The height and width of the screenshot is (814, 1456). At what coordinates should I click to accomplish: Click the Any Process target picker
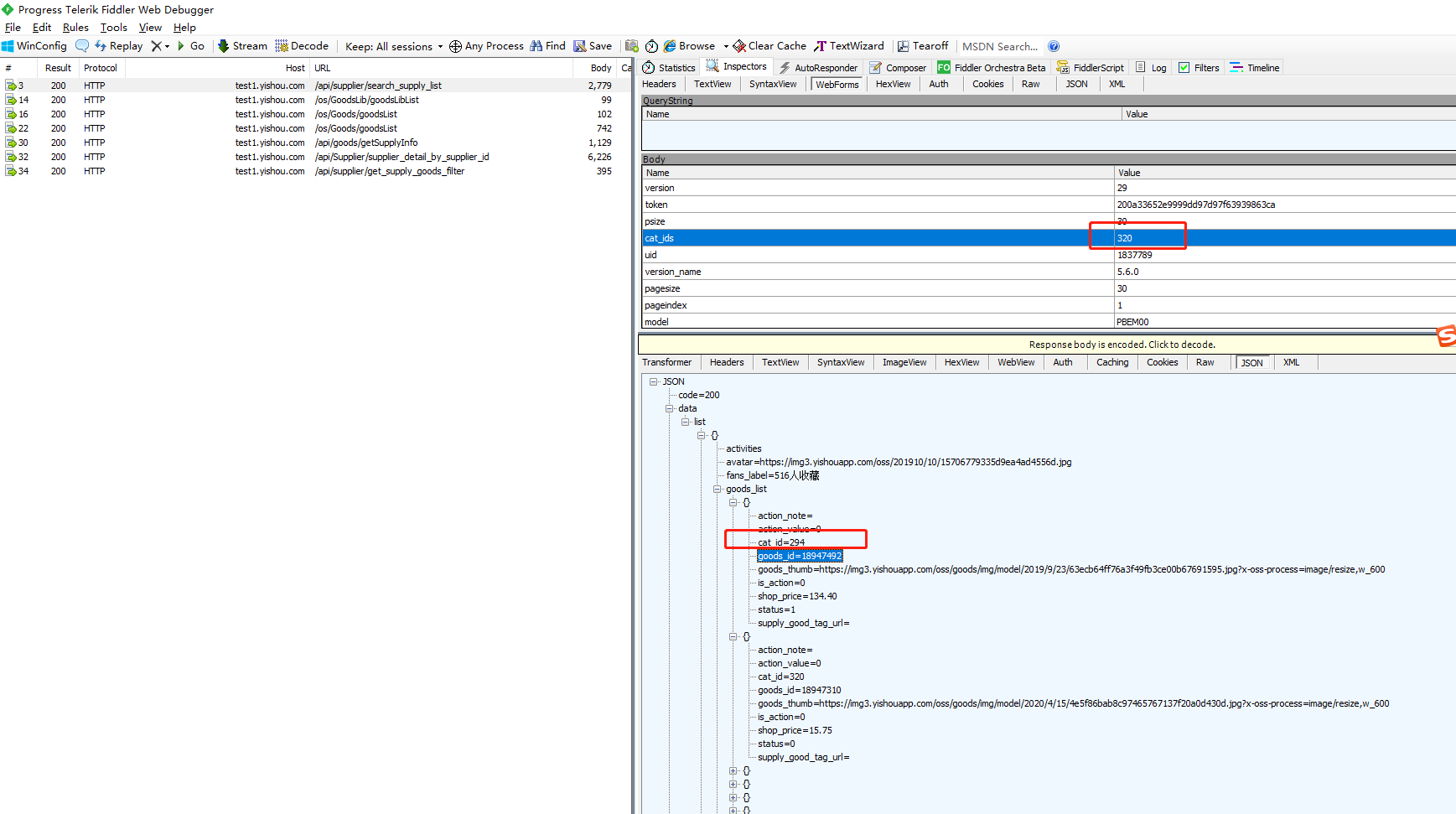pyautogui.click(x=486, y=46)
